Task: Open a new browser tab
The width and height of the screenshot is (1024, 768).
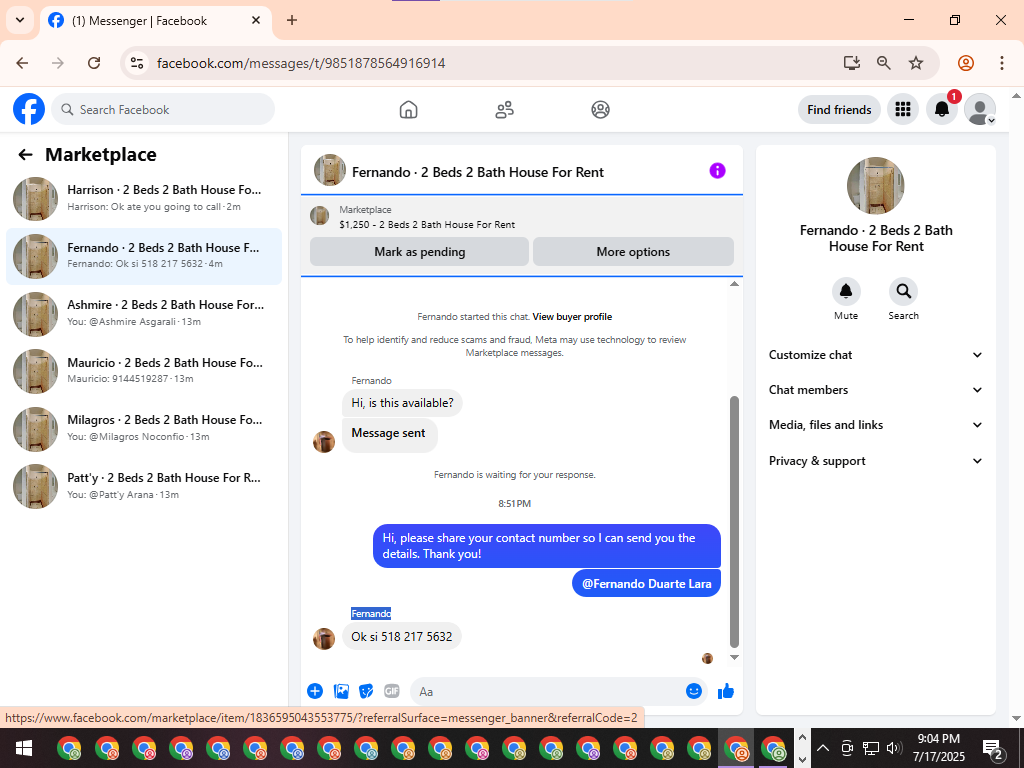Action: (292, 20)
